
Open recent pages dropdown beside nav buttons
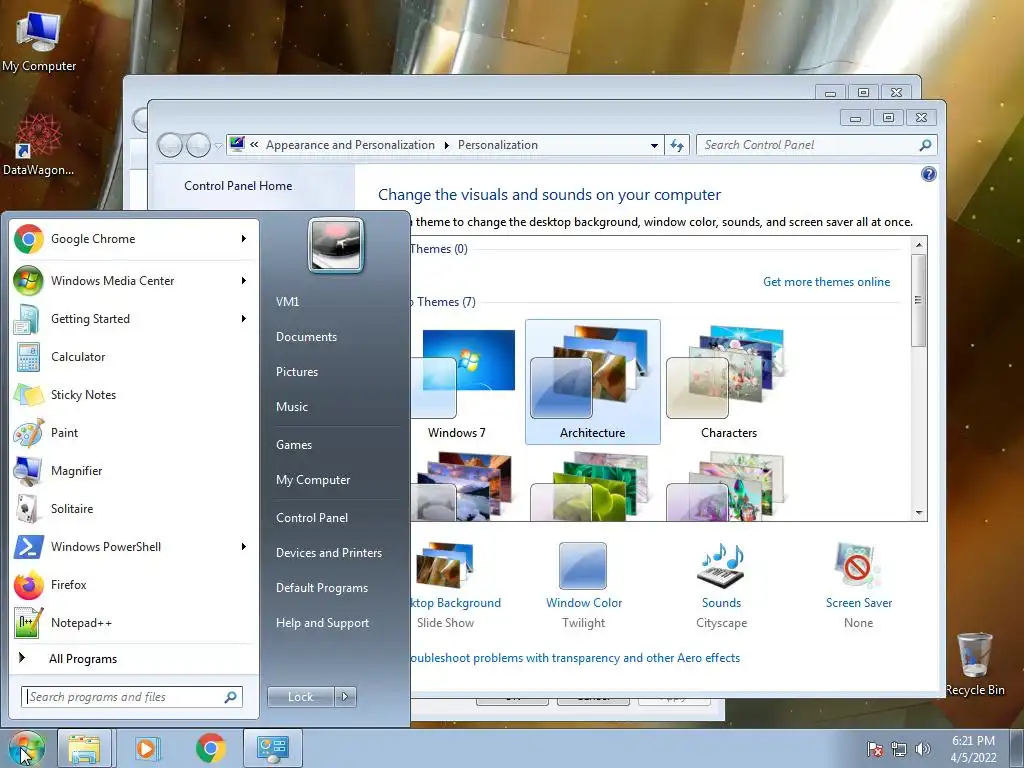[218, 146]
